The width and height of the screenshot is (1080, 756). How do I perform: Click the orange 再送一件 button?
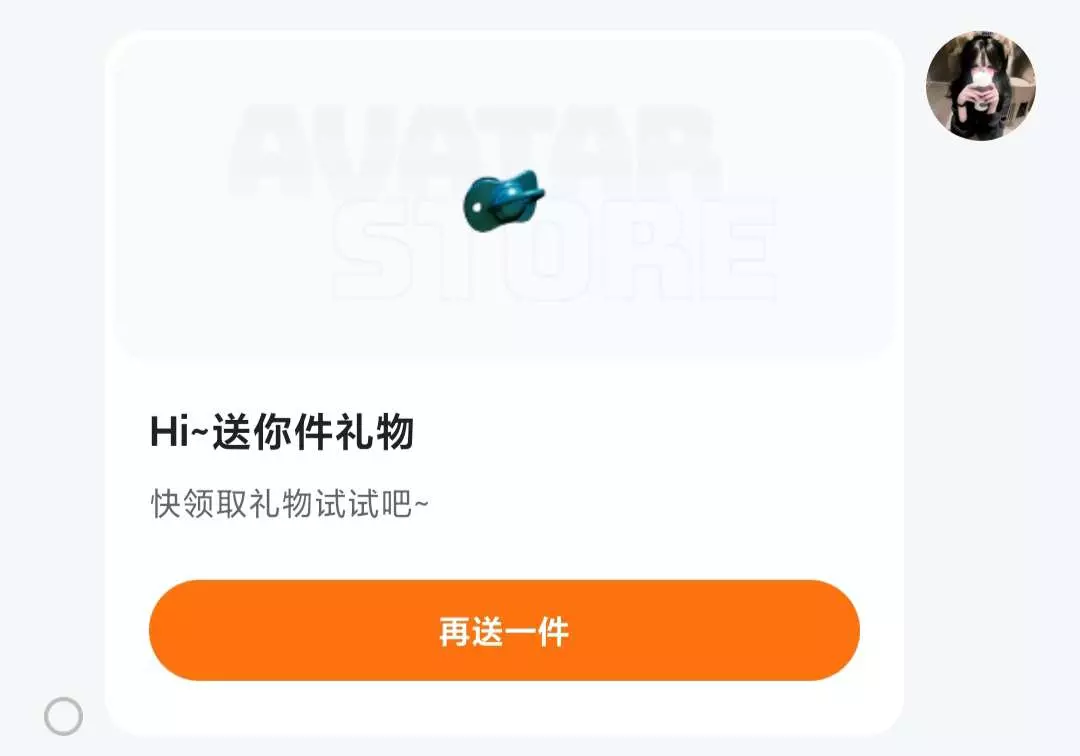coord(504,630)
